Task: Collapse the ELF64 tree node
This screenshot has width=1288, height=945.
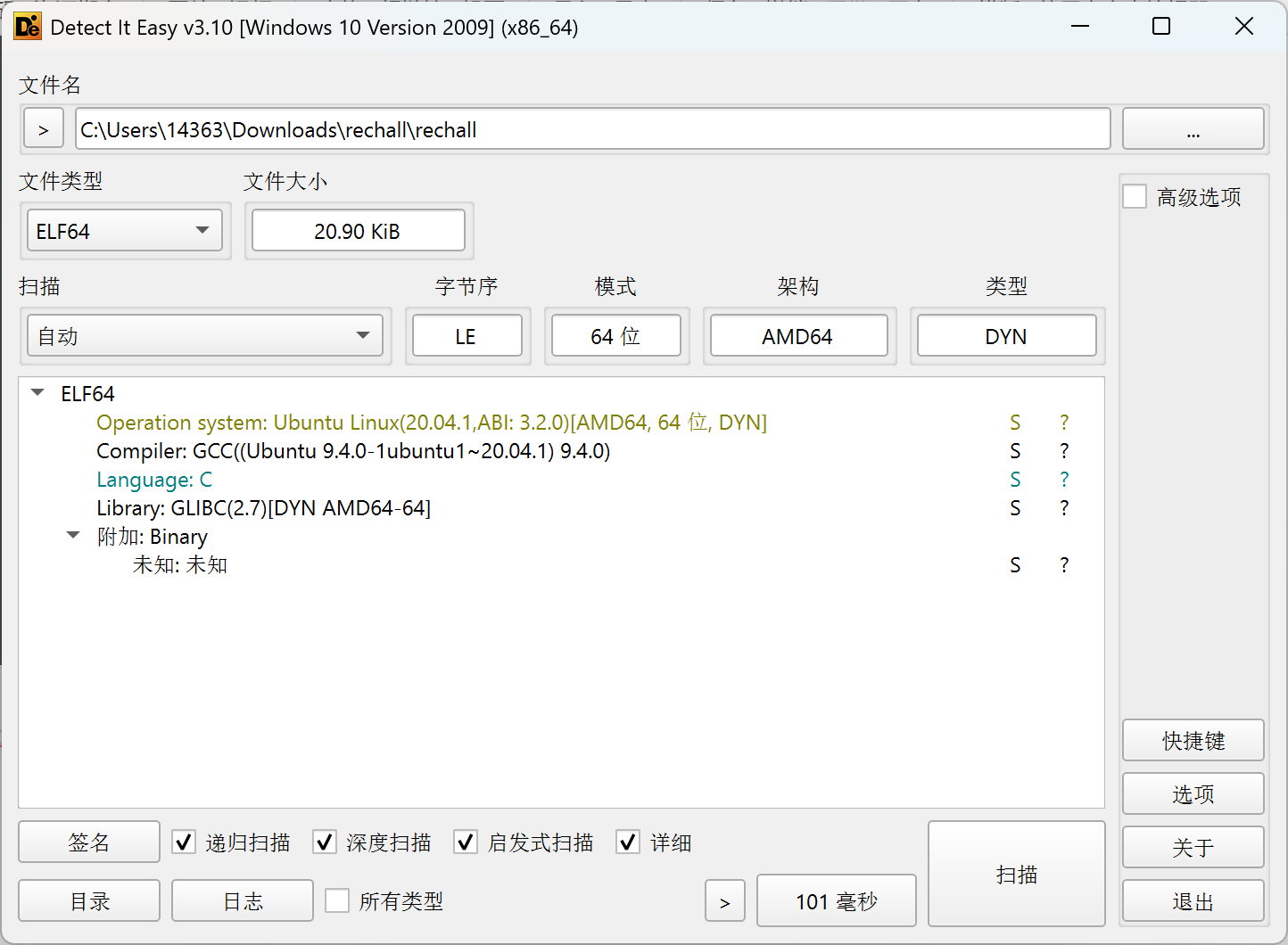Action: click(37, 393)
